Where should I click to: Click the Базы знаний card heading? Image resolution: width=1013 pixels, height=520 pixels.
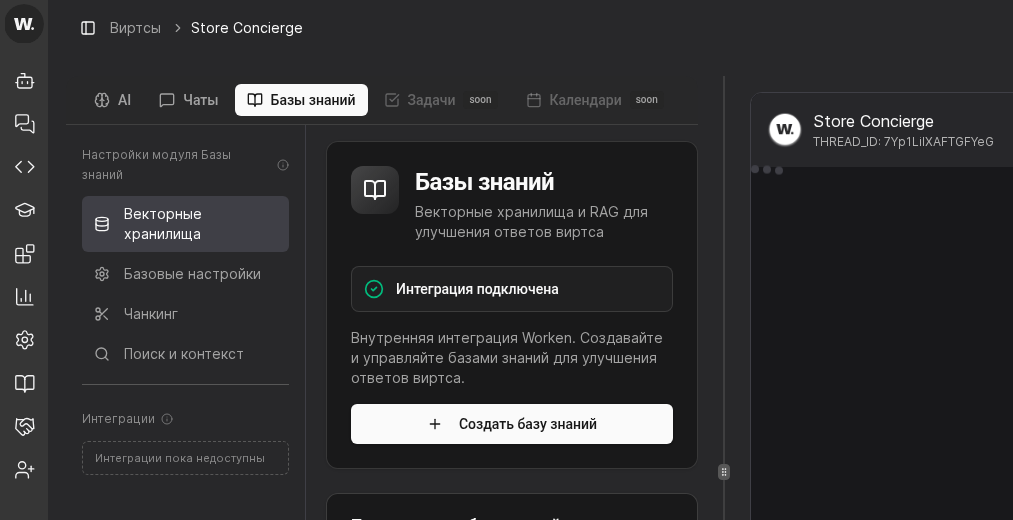485,182
